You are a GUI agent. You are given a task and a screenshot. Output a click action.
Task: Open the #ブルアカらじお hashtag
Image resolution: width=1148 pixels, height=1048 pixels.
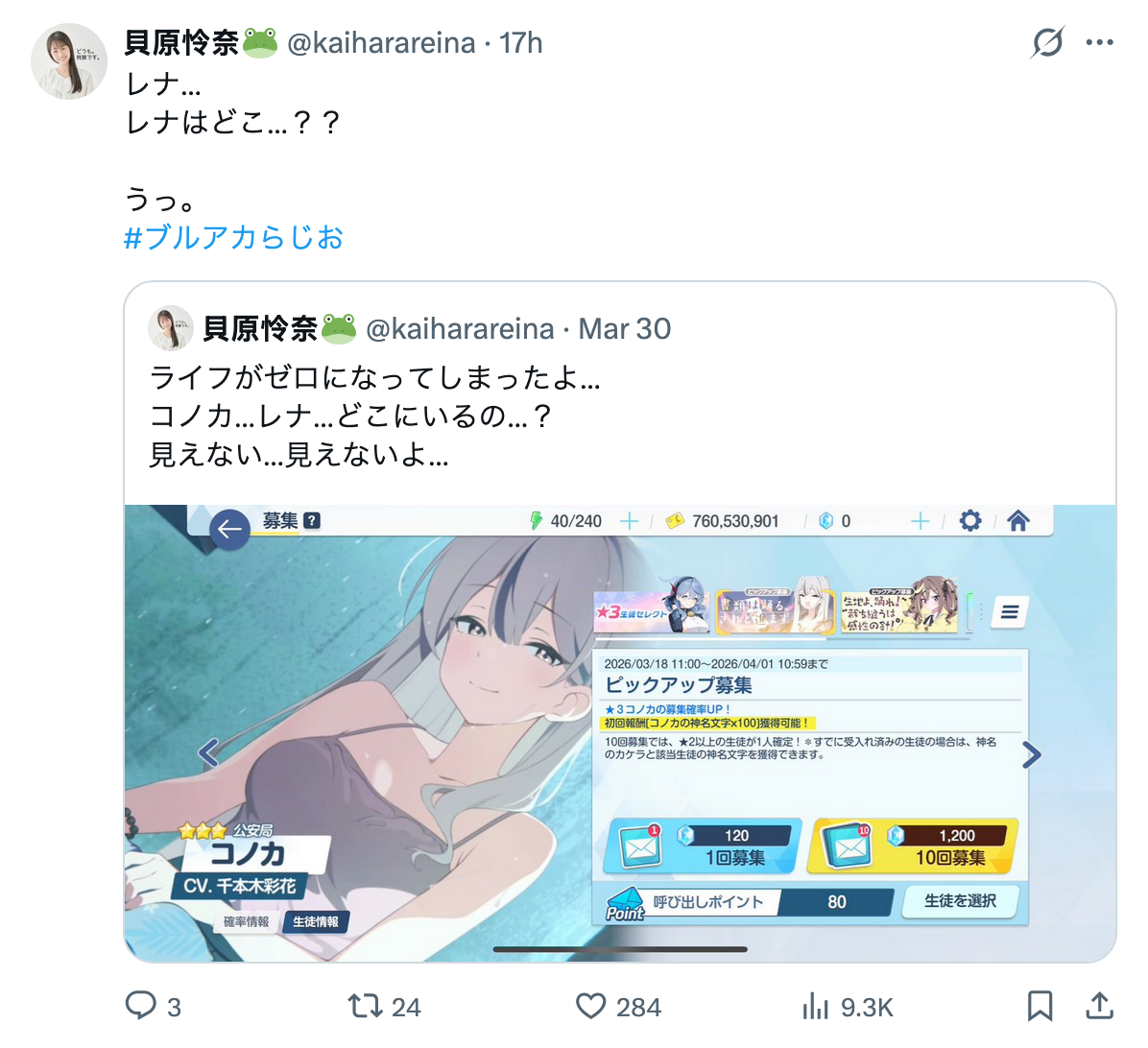pyautogui.click(x=233, y=238)
